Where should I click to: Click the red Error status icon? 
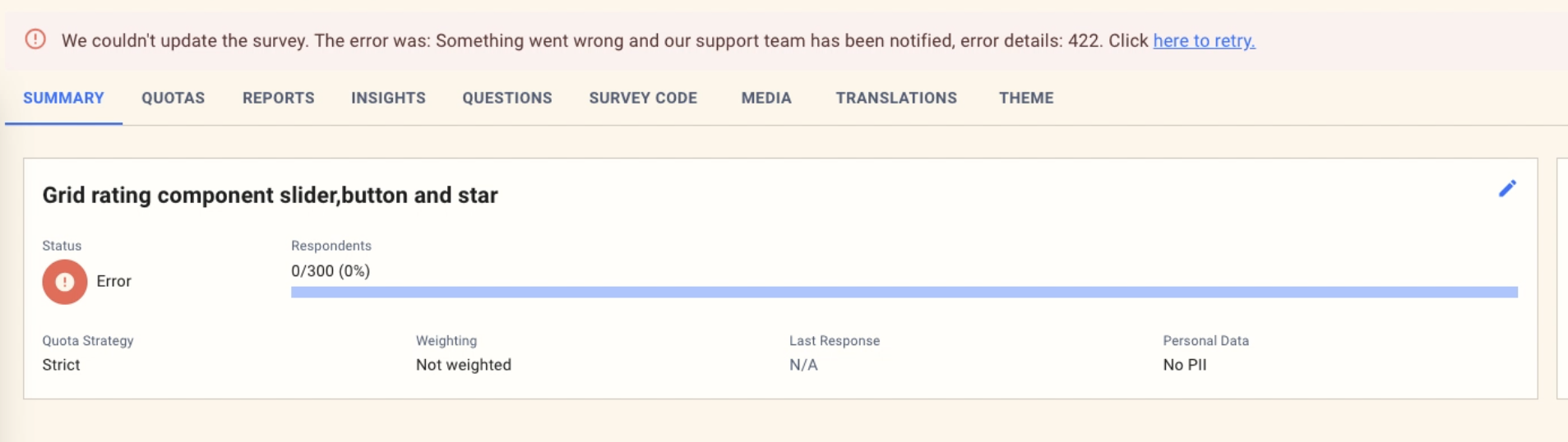click(65, 282)
